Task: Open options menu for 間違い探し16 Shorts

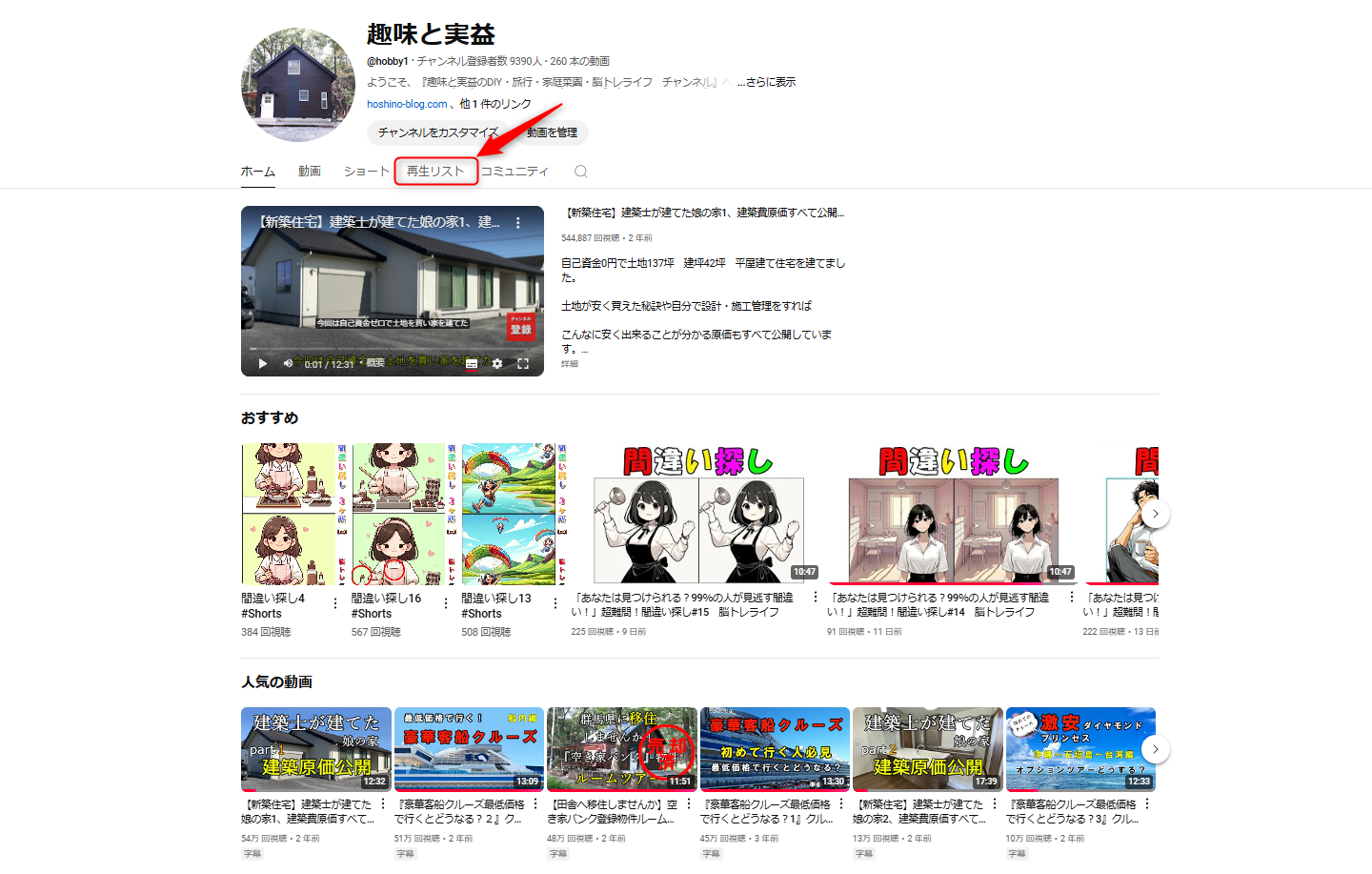Action: click(x=446, y=603)
